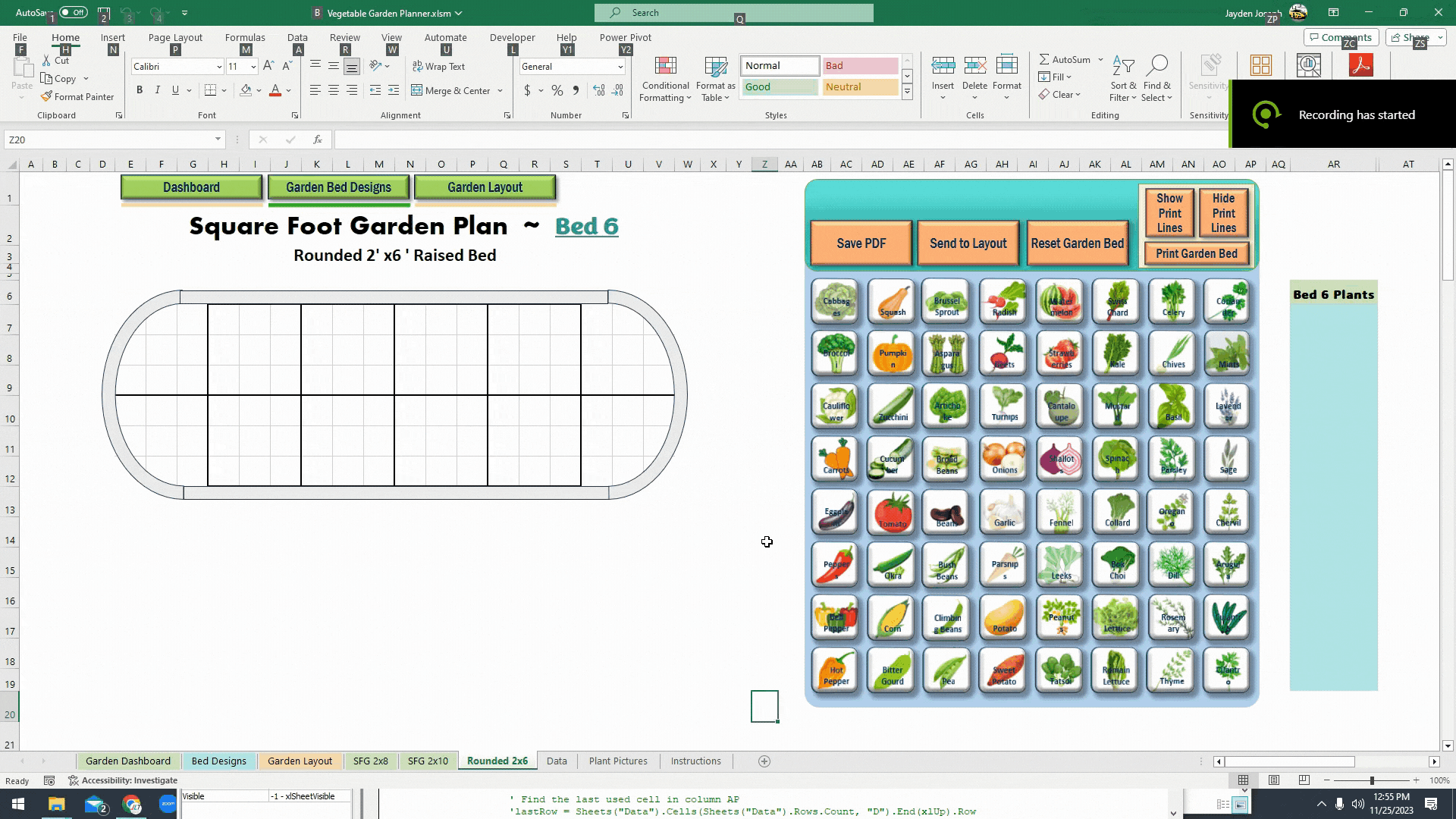The image size is (1456, 819).
Task: Select the Pumpkin plant icon
Action: coord(892,353)
